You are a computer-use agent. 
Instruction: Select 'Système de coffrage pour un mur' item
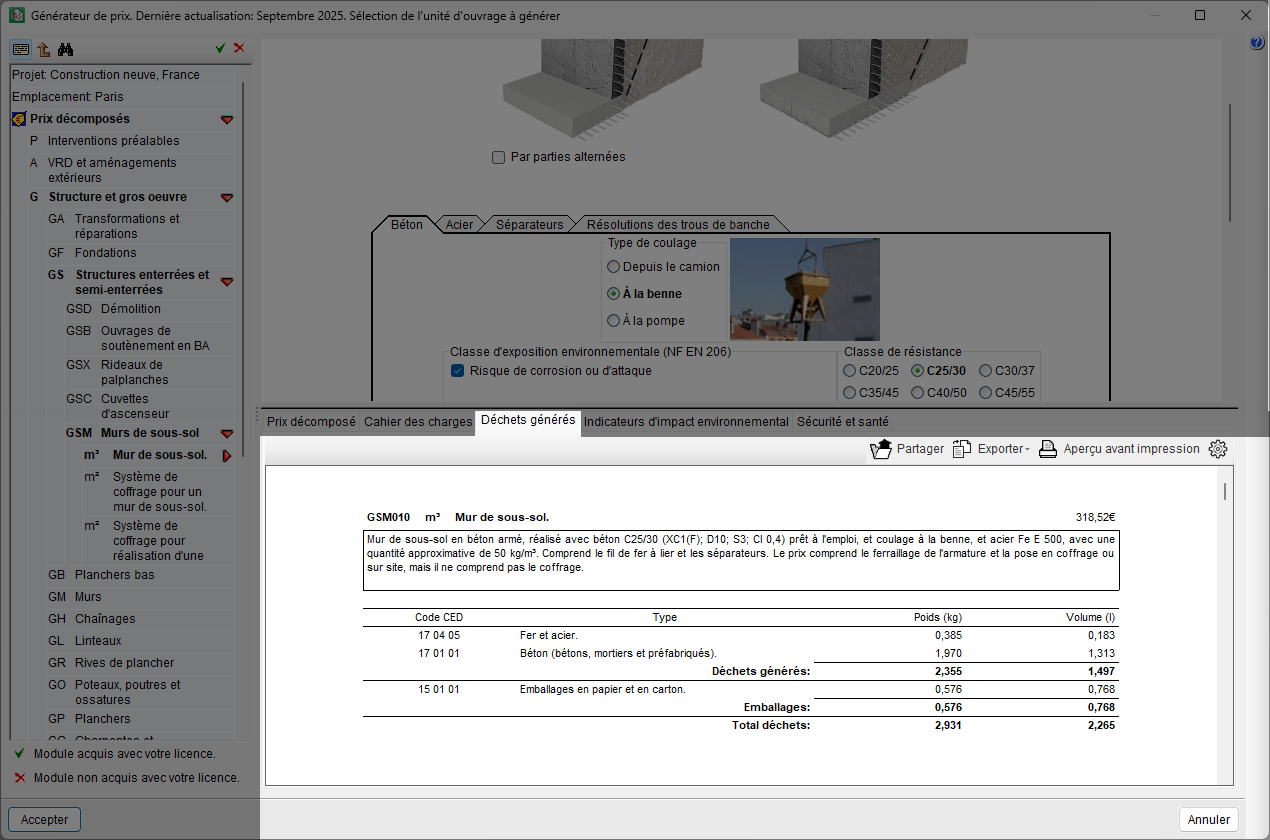pyautogui.click(x=160, y=492)
